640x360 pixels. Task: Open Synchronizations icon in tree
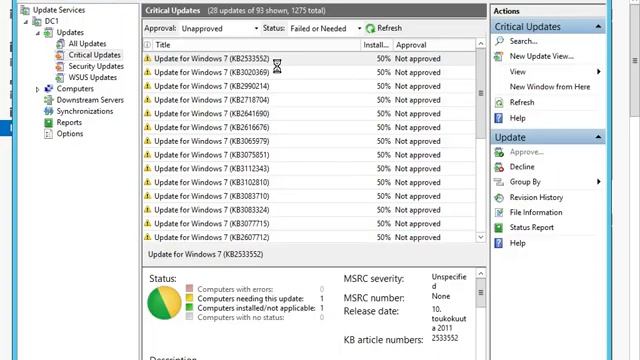49,111
